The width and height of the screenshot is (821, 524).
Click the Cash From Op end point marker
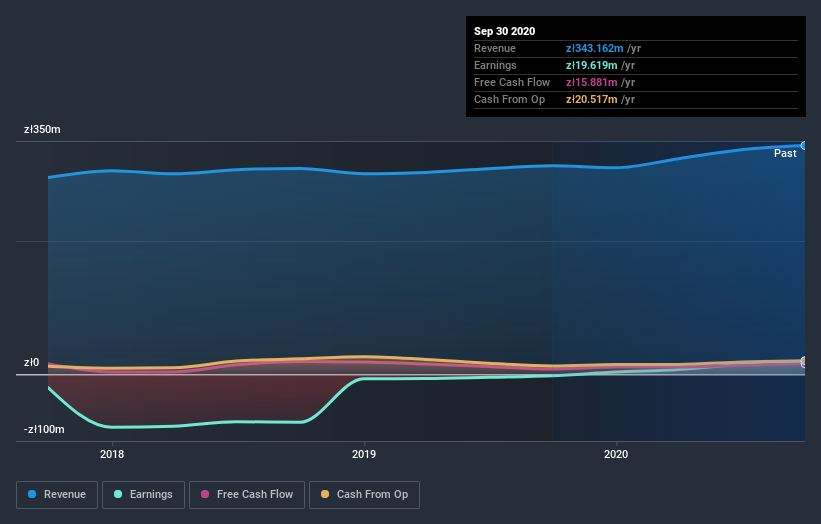[x=804, y=361]
